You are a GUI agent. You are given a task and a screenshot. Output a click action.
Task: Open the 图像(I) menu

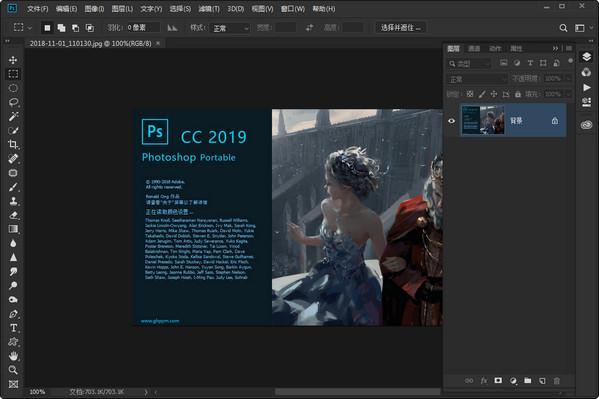[94, 8]
